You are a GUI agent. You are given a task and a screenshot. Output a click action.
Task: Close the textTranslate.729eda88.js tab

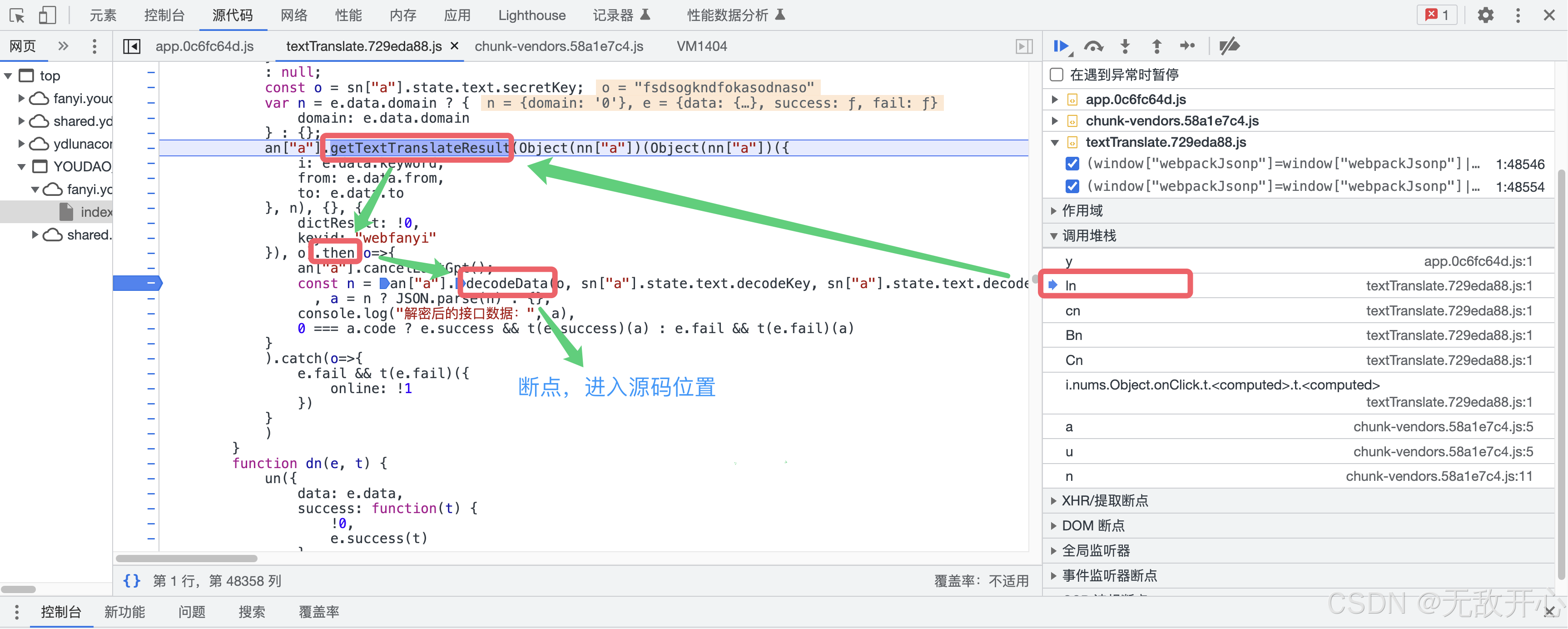(454, 46)
